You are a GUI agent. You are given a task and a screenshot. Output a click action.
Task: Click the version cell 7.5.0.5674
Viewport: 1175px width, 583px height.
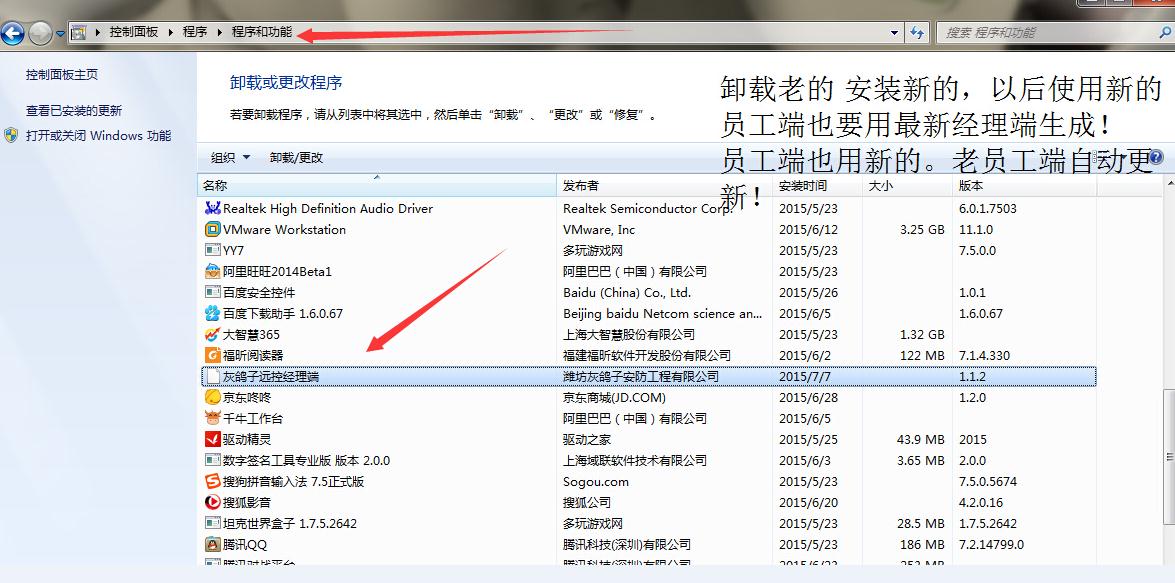click(x=988, y=481)
